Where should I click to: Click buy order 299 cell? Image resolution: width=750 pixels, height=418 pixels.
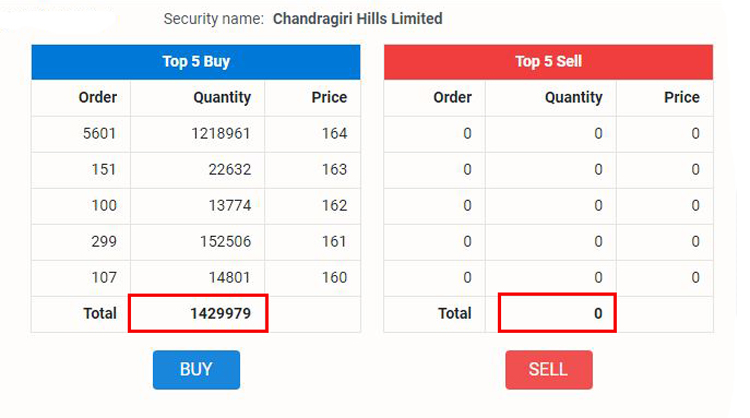(x=102, y=242)
